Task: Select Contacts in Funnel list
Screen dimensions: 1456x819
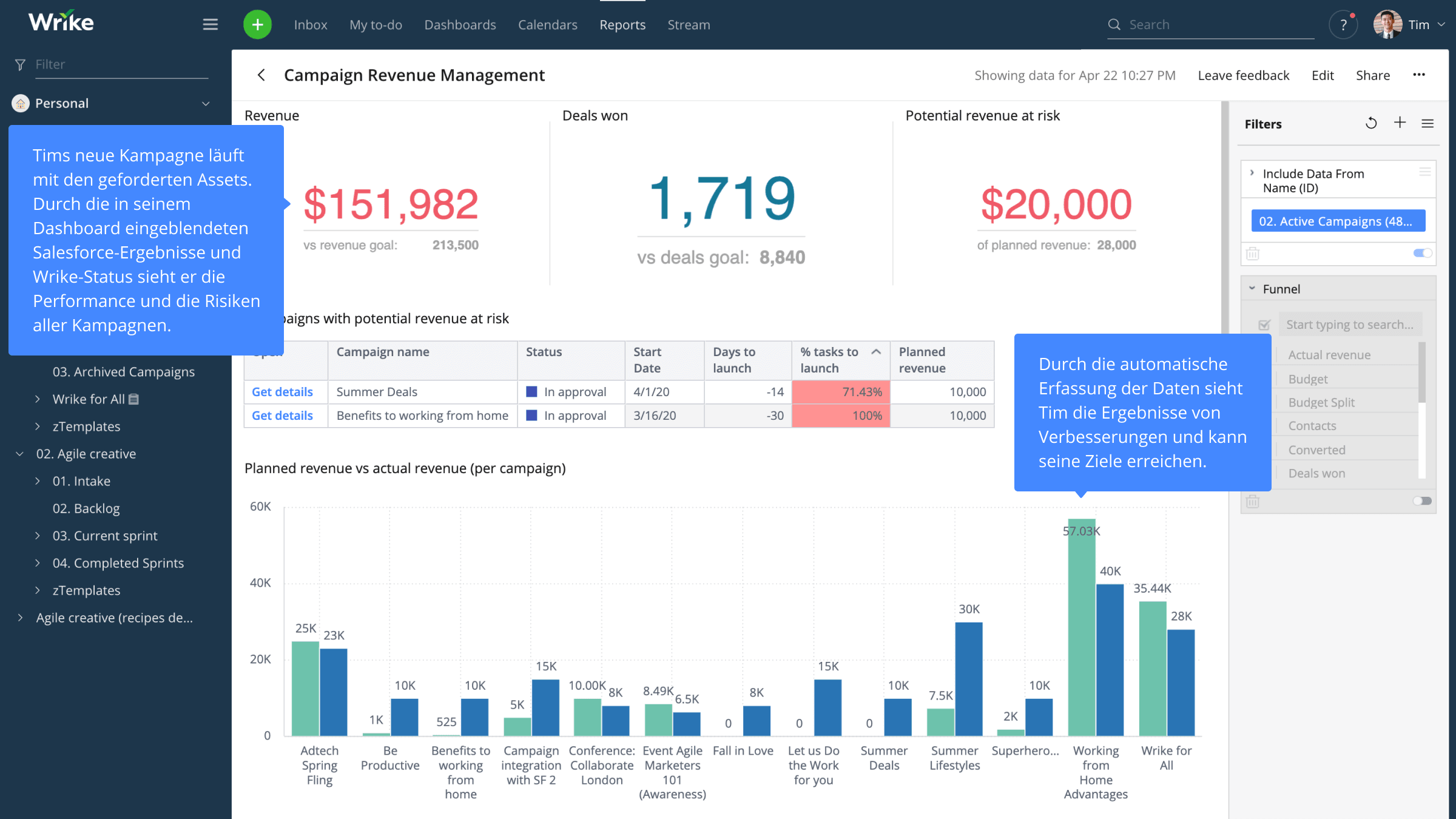Action: coord(1312,426)
